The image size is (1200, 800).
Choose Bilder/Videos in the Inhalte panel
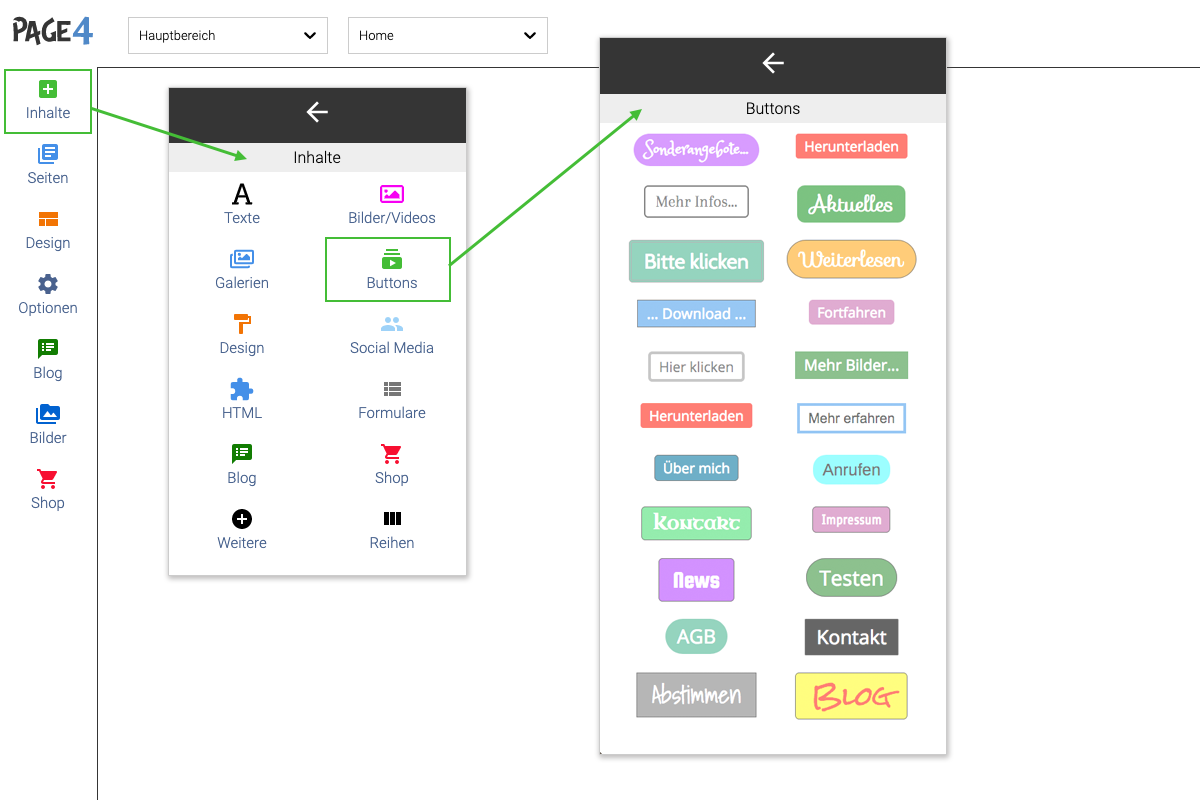click(x=392, y=205)
